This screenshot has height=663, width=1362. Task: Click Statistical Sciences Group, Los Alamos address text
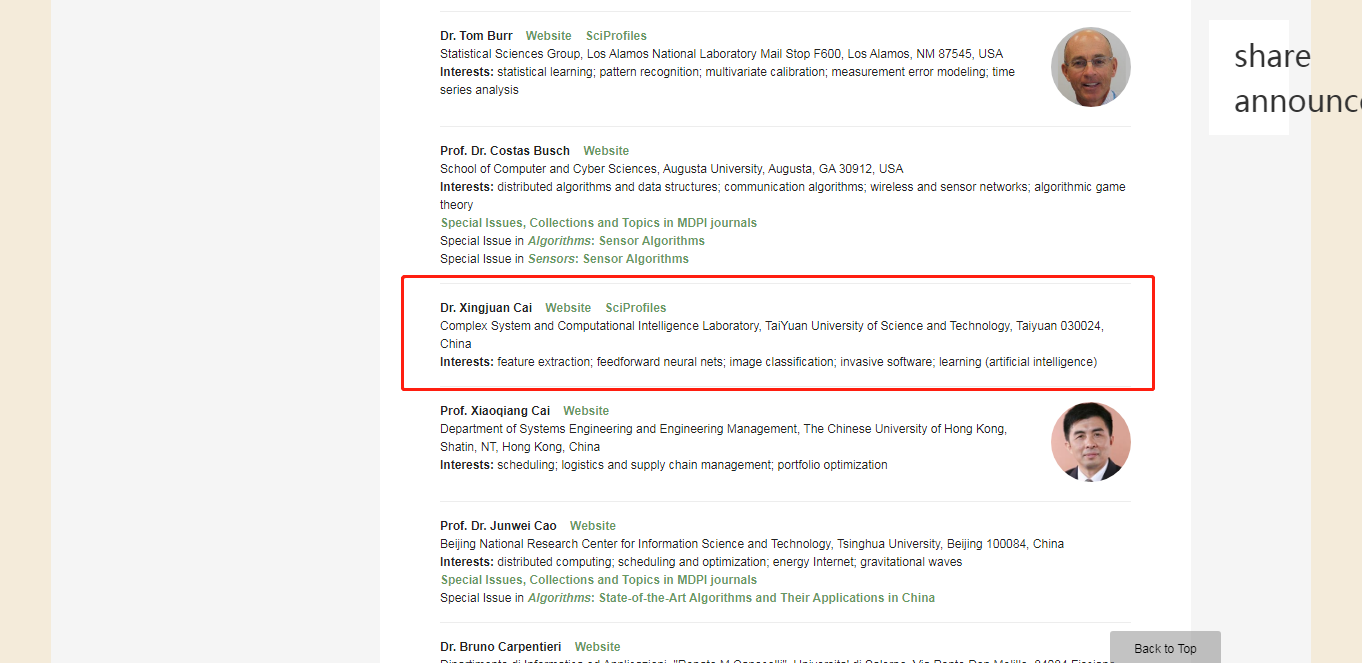[x=721, y=54]
